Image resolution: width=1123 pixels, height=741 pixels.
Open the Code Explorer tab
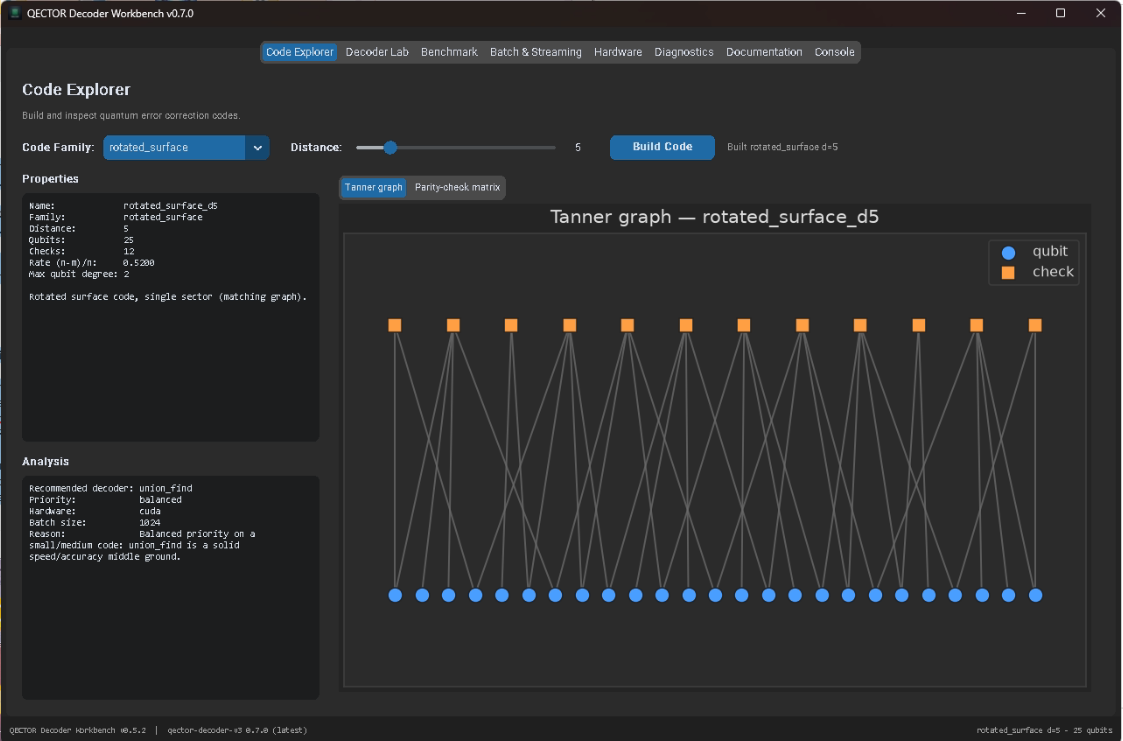(x=299, y=52)
